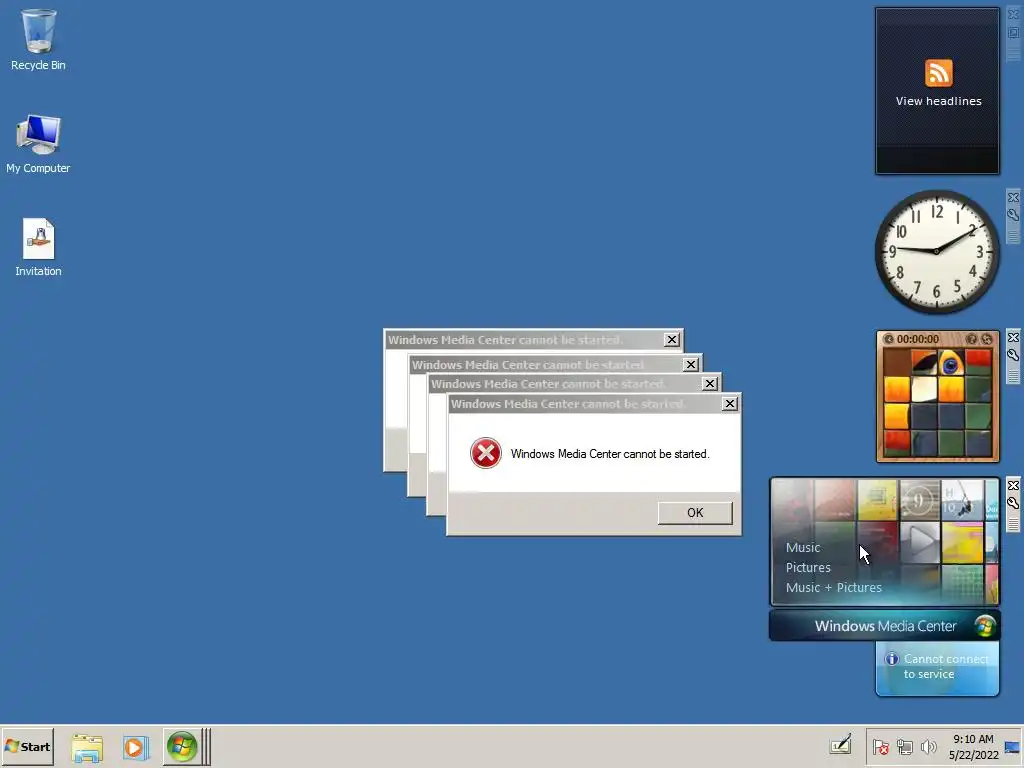Select Pictures in the Media Center gadget

click(x=808, y=568)
